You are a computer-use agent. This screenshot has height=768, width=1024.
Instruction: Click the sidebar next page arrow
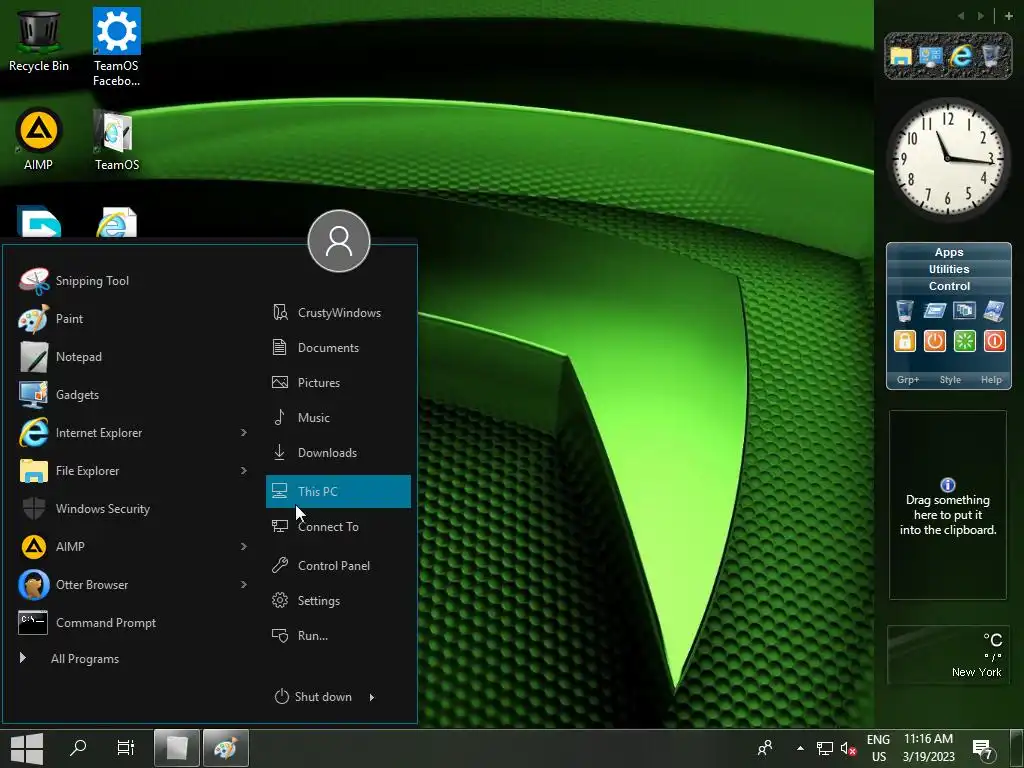click(981, 16)
